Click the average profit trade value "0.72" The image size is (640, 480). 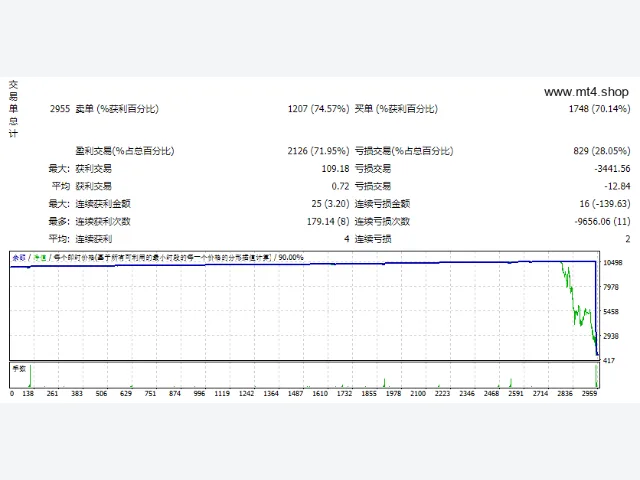point(340,186)
